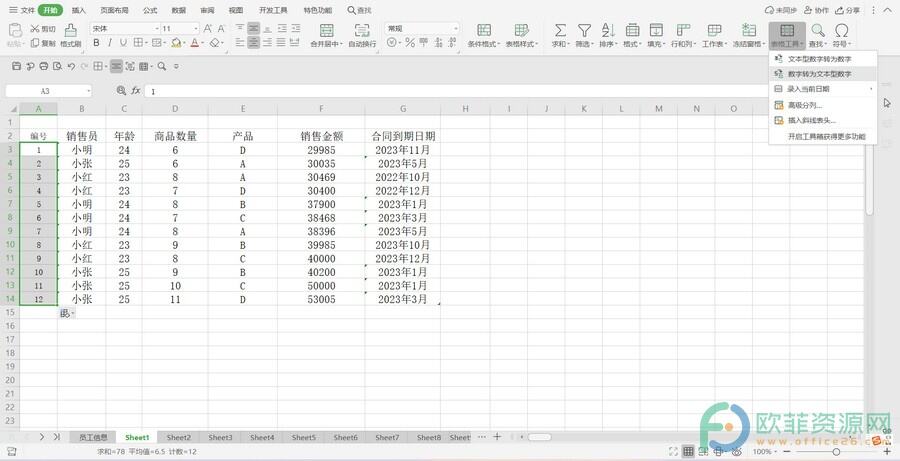Toggle middle vertical alignment
The height and width of the screenshot is (461, 900).
click(x=254, y=28)
